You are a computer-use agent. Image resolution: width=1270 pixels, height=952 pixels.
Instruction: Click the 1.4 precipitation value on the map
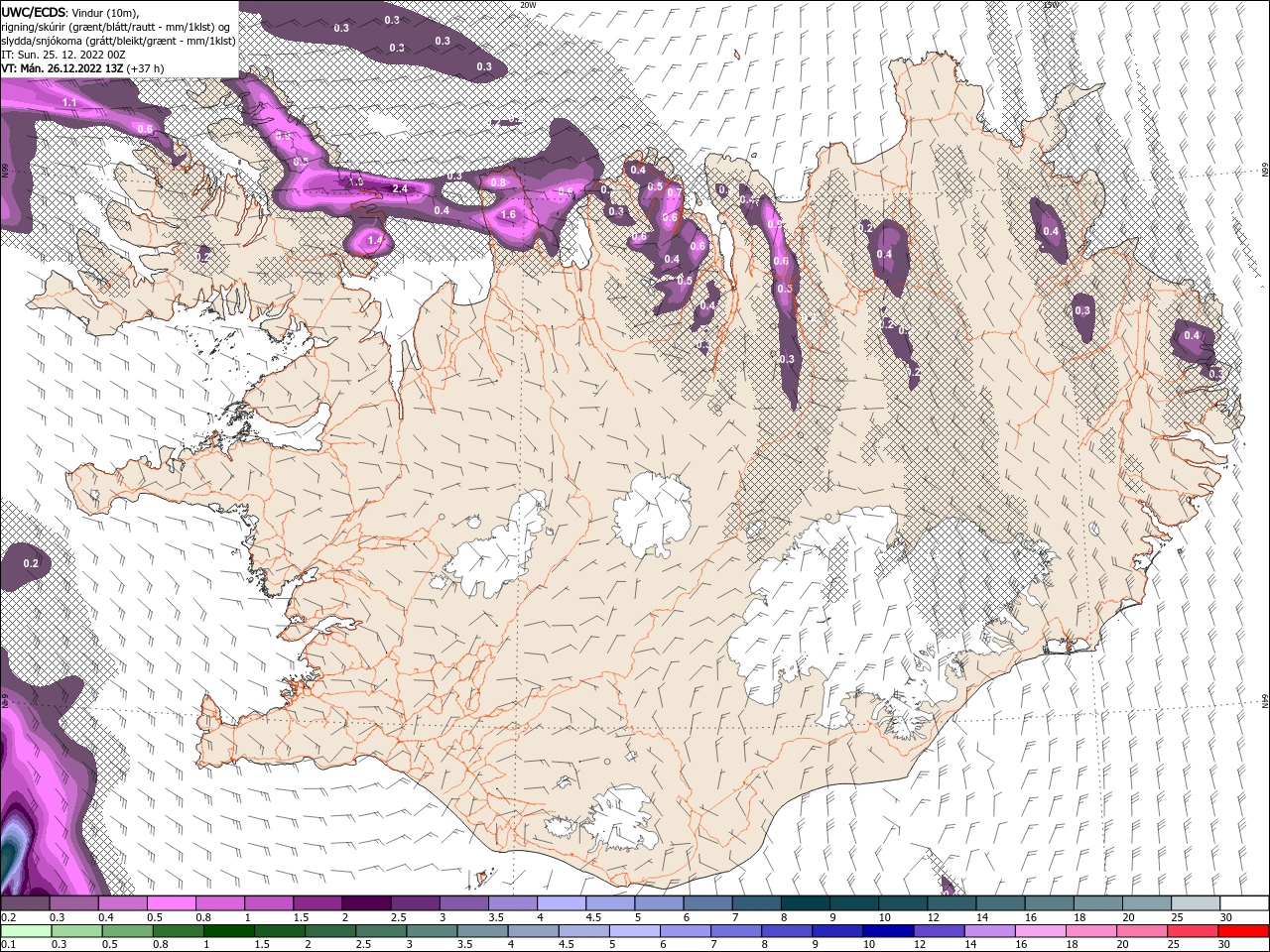(x=375, y=240)
